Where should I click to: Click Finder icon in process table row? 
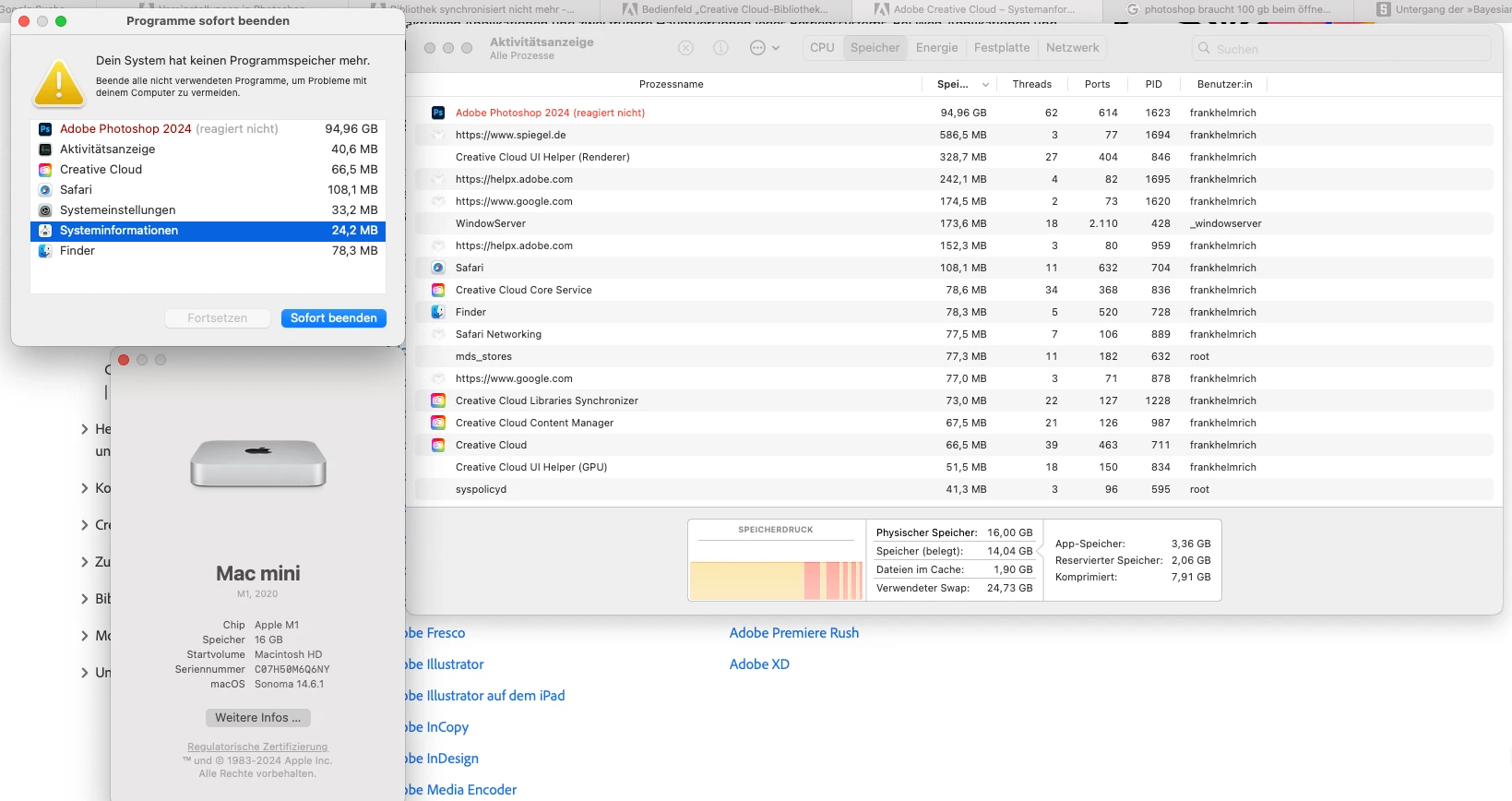[438, 312]
